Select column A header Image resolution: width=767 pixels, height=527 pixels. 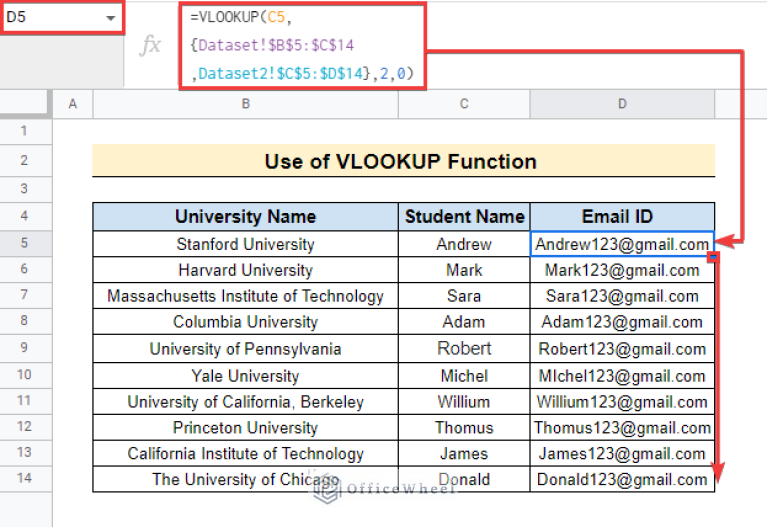tap(72, 104)
